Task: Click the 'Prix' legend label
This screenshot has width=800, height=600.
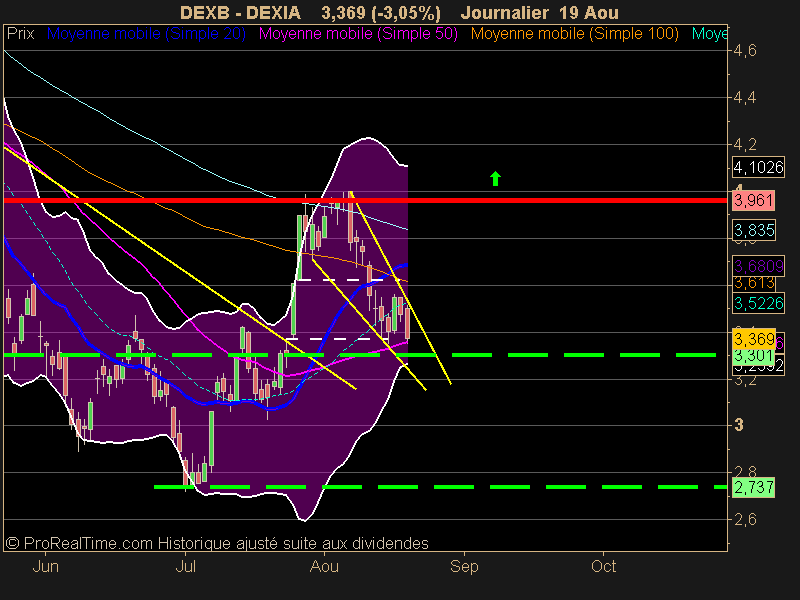Action: click(20, 34)
